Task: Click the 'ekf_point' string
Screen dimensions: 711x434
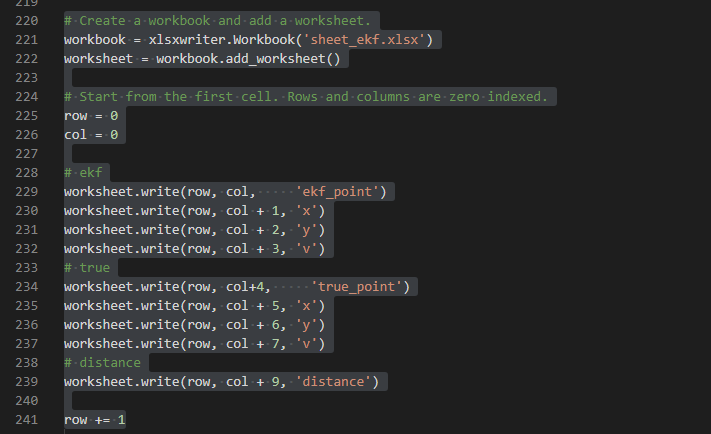Action: 337,192
